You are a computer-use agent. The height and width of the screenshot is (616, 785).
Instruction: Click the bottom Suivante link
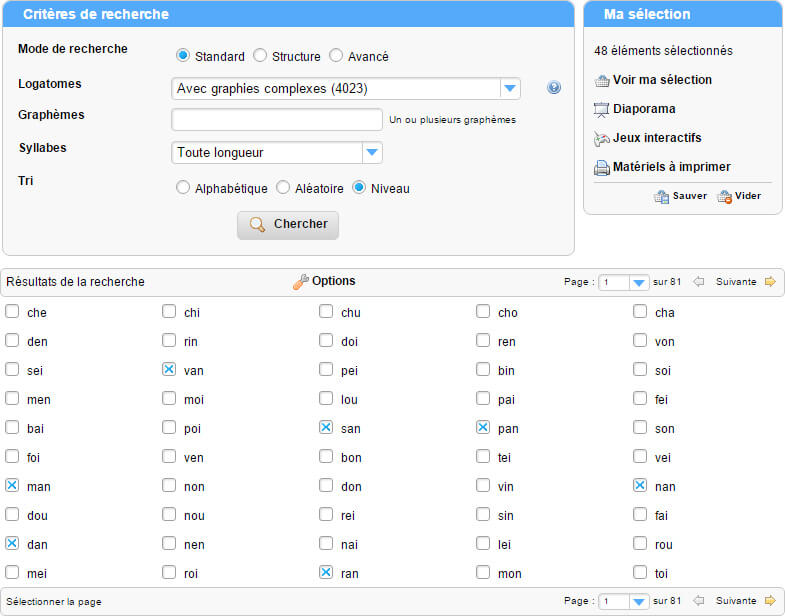coord(736,600)
